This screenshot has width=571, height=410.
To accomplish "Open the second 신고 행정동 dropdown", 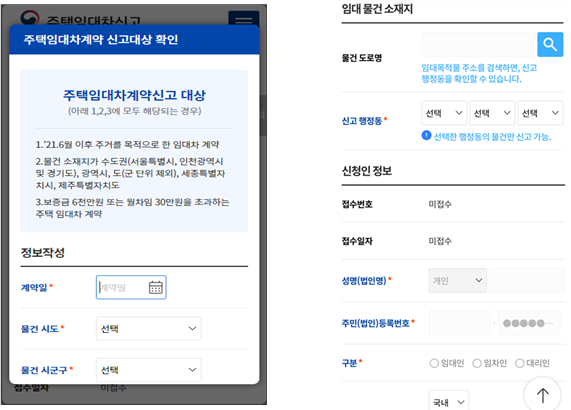I will 492,113.
